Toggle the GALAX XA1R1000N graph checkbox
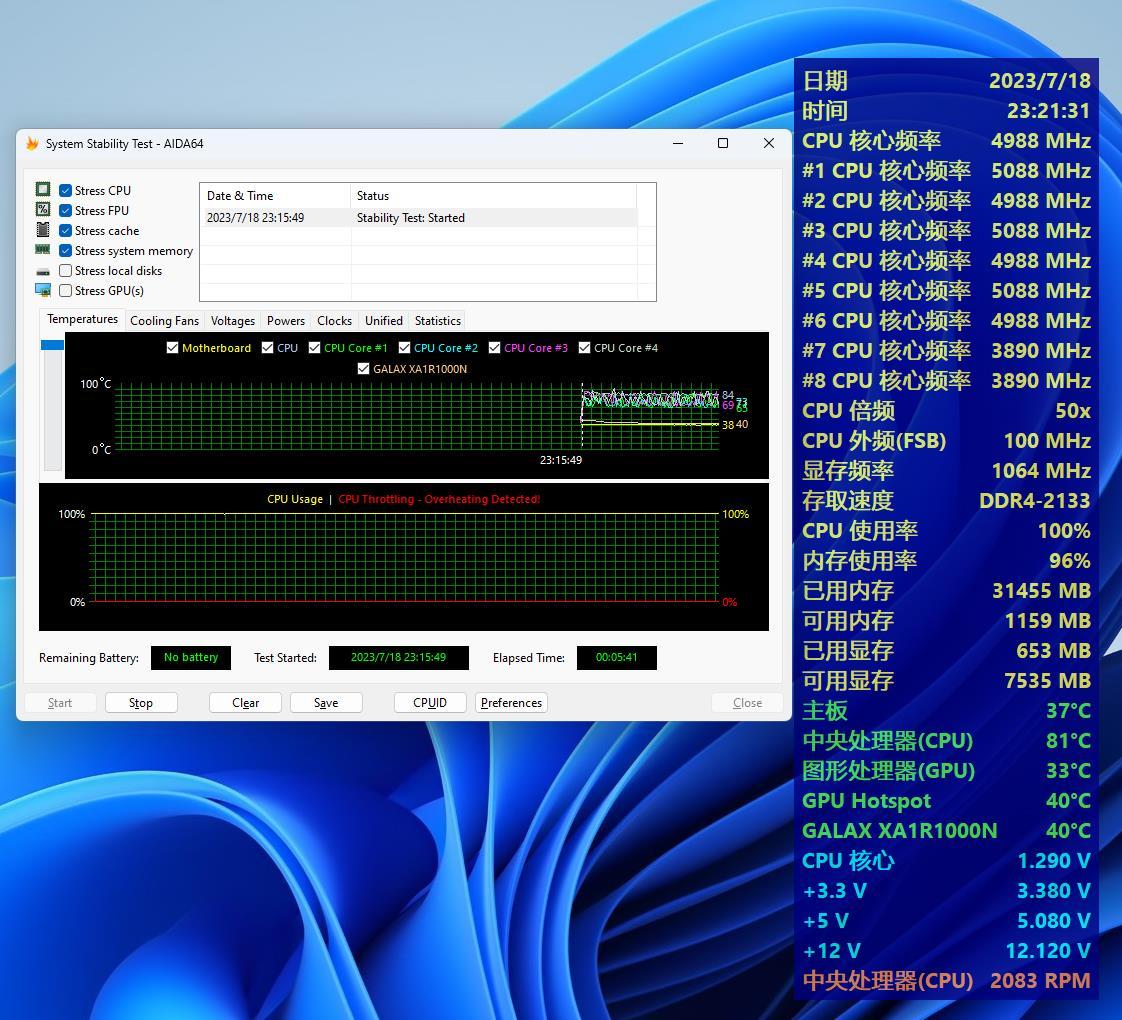 [x=364, y=369]
